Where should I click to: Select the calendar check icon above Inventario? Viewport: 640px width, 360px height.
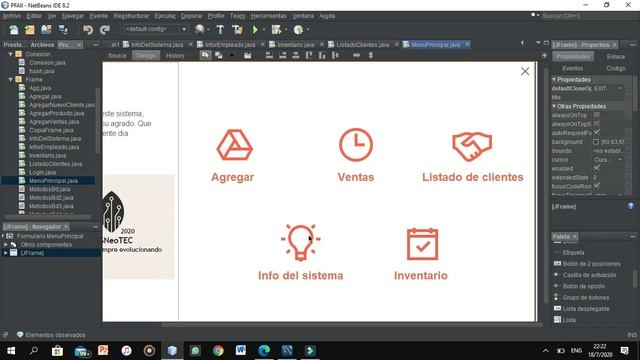(422, 244)
